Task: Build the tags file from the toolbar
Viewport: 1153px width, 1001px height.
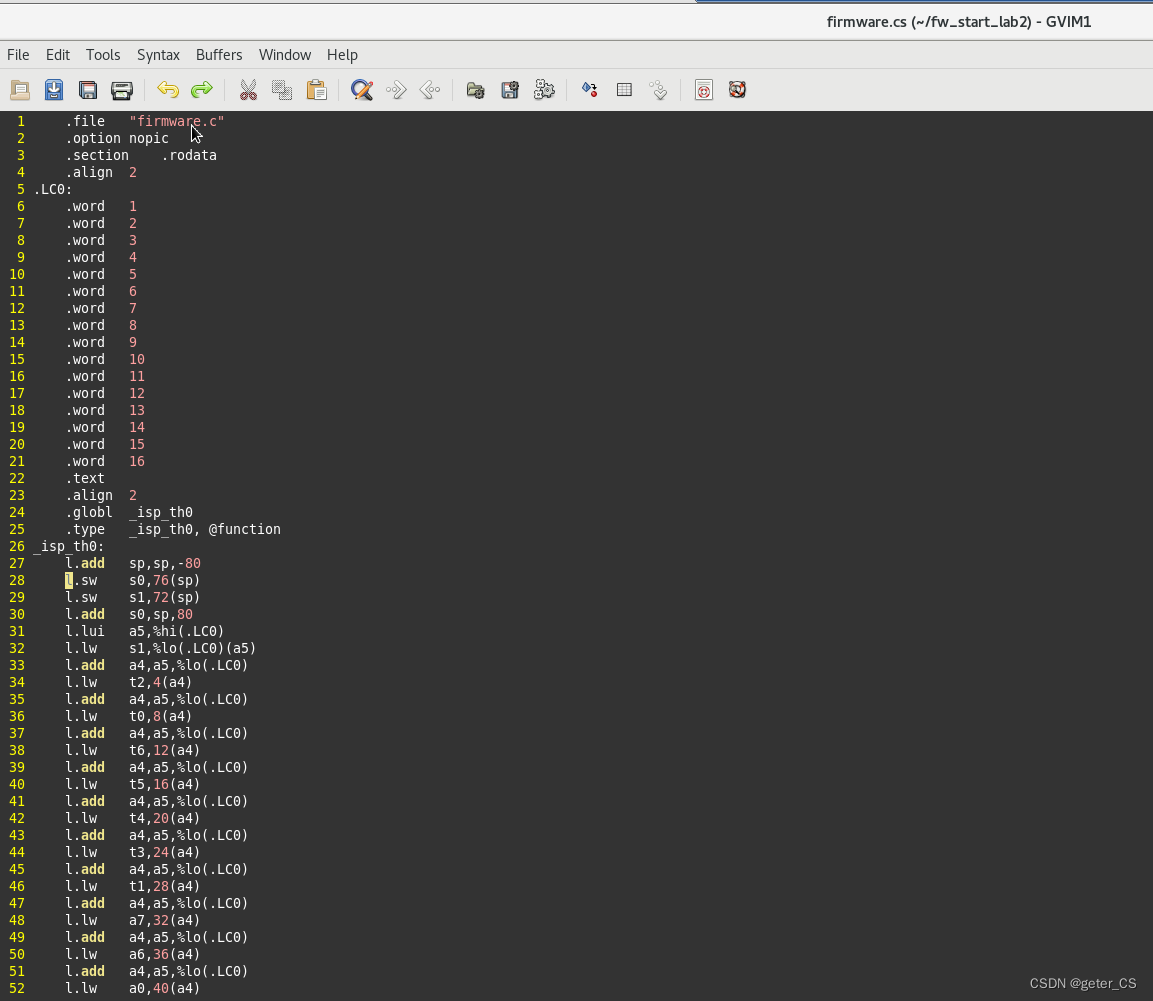Action: [624, 90]
